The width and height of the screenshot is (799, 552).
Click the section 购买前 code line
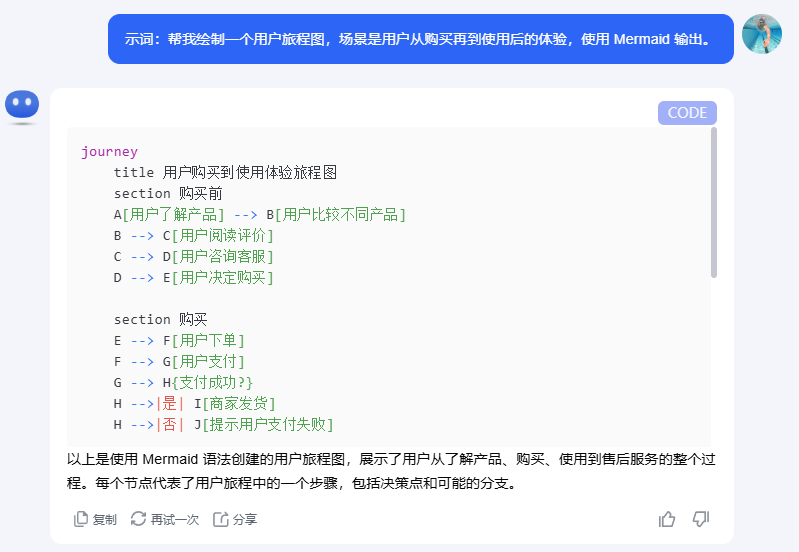[168, 193]
